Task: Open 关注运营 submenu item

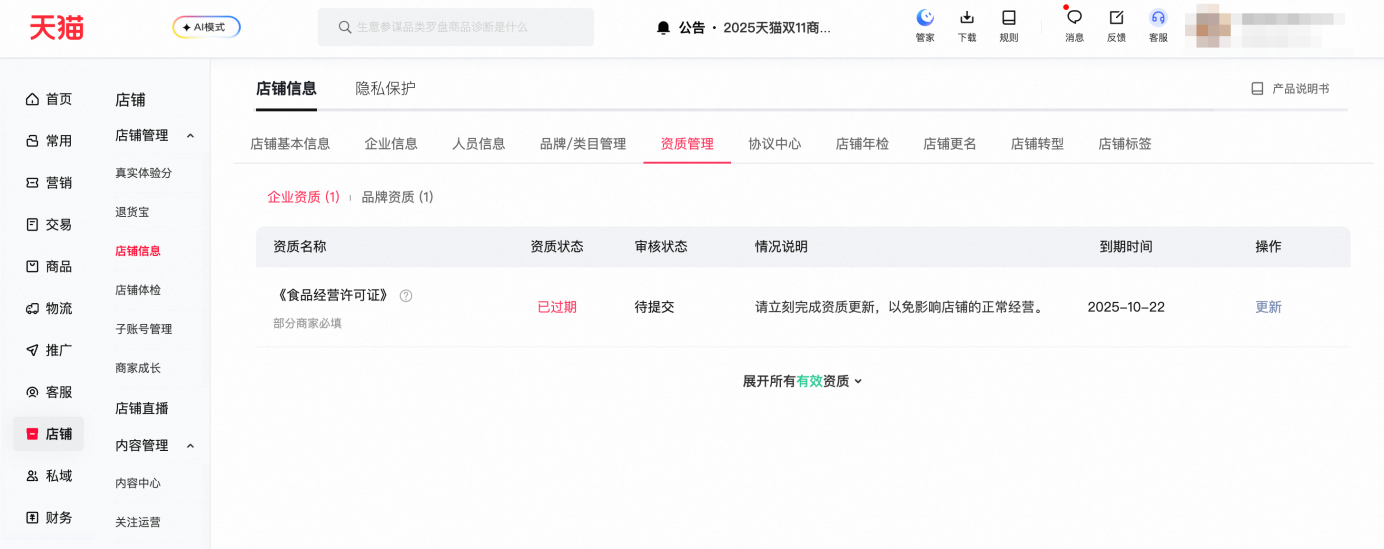Action: [x=138, y=522]
